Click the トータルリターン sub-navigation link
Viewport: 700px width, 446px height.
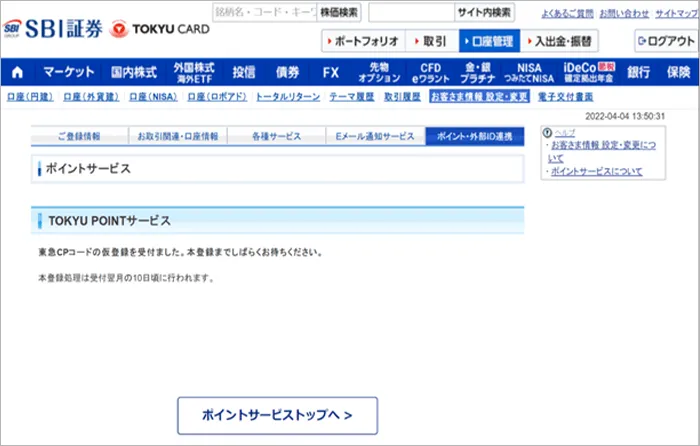tap(288, 97)
